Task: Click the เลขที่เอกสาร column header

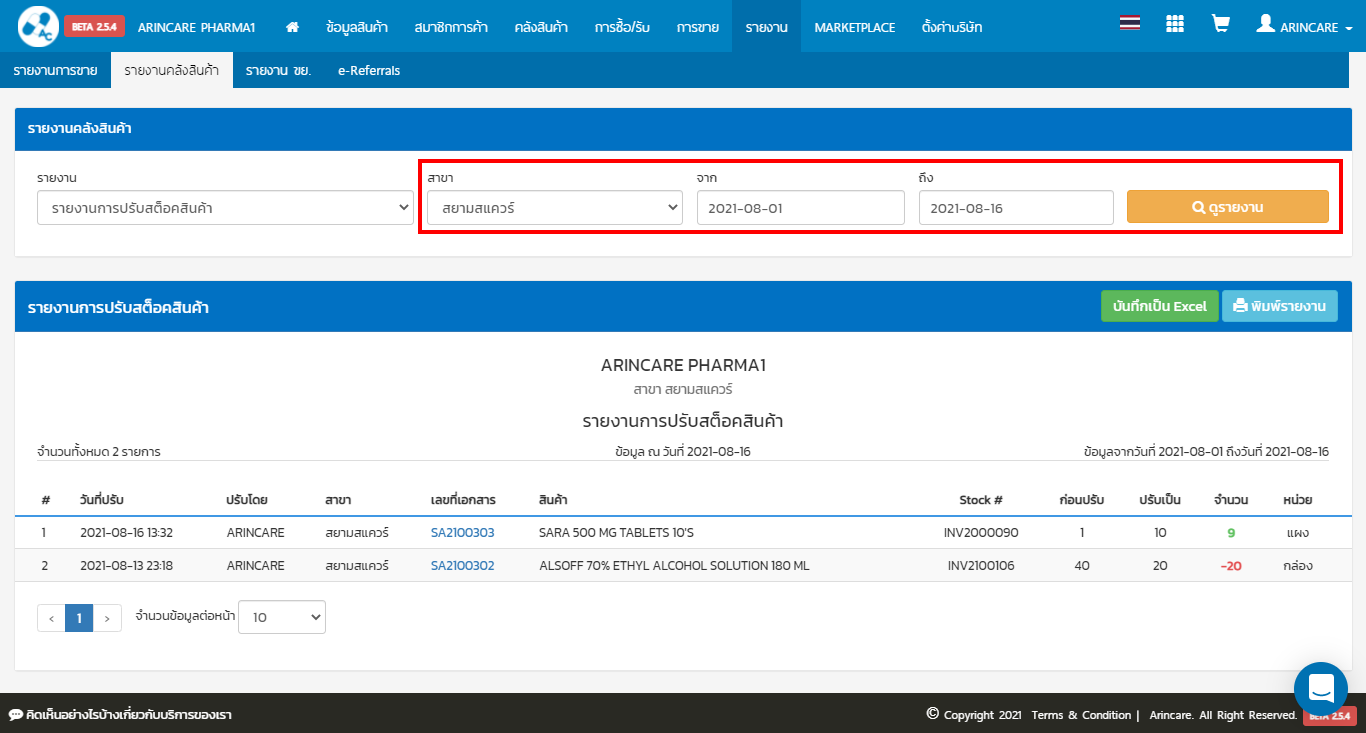Action: pyautogui.click(x=463, y=499)
